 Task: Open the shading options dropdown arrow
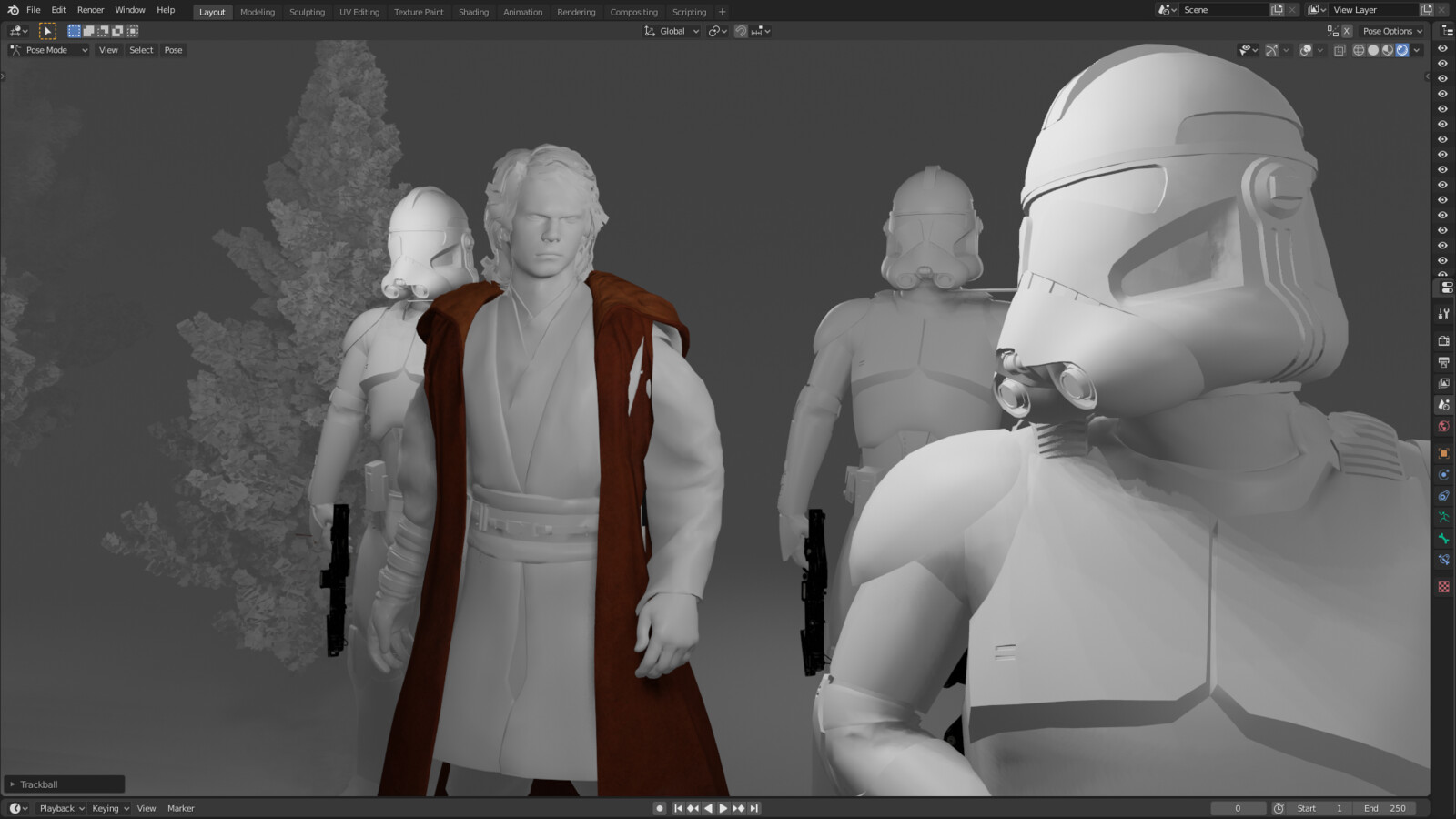pos(1417,50)
